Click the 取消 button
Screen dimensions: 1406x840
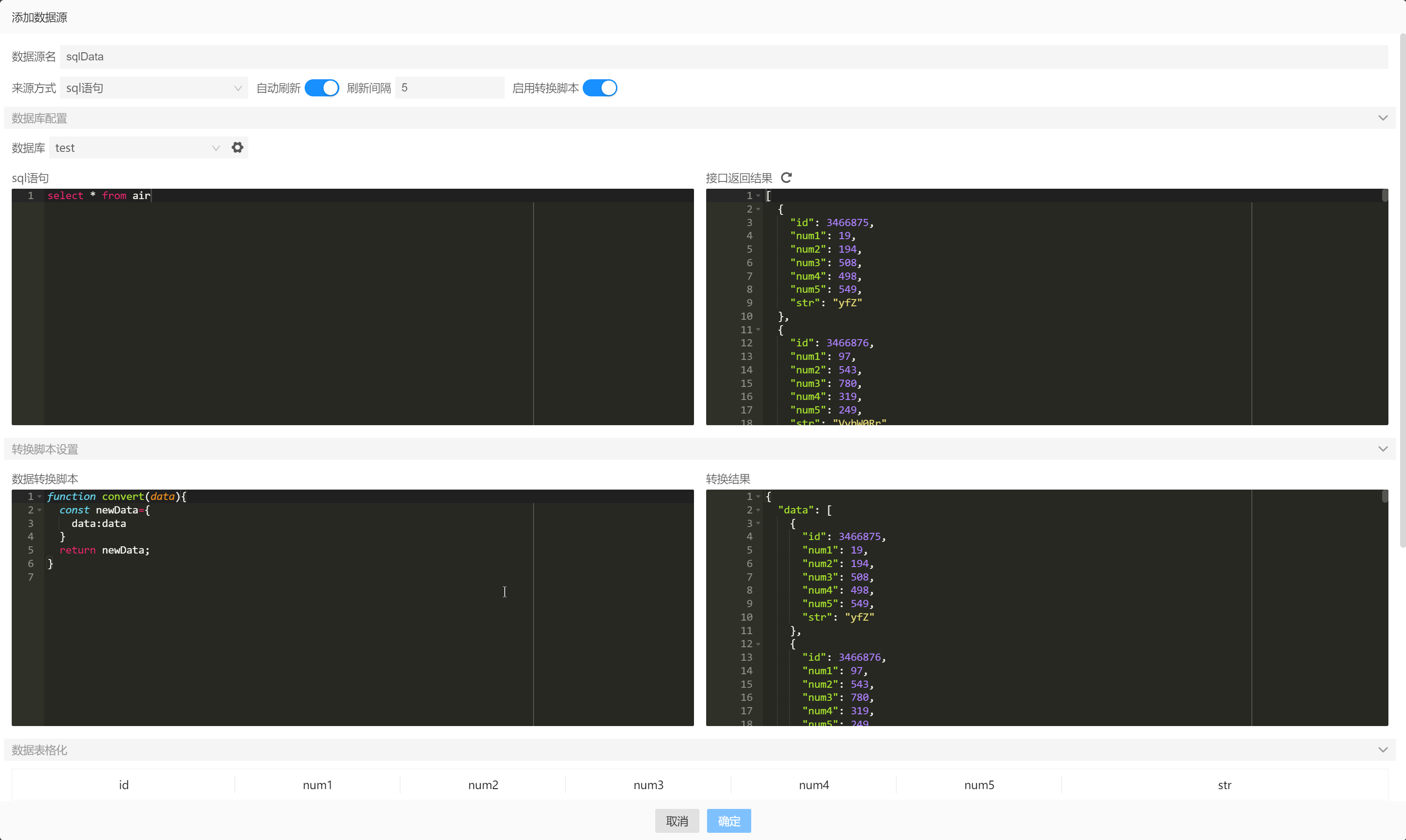[677, 821]
